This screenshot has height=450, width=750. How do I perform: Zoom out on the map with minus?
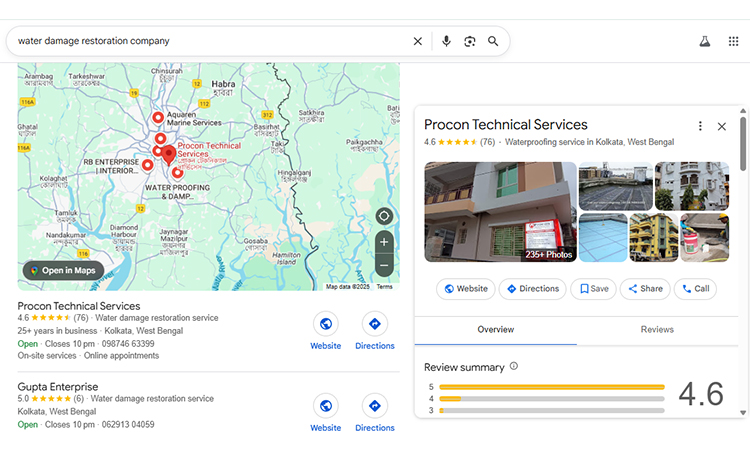point(384,265)
